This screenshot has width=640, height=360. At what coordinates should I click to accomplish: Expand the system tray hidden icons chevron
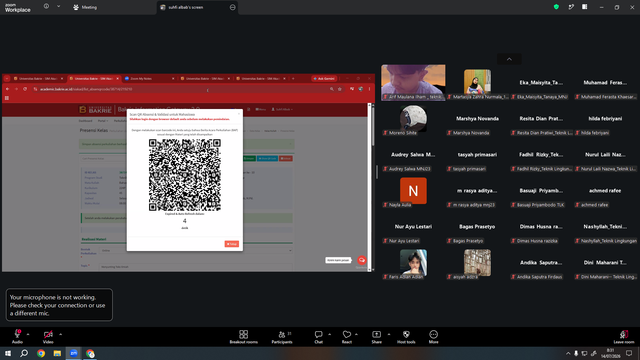point(568,353)
